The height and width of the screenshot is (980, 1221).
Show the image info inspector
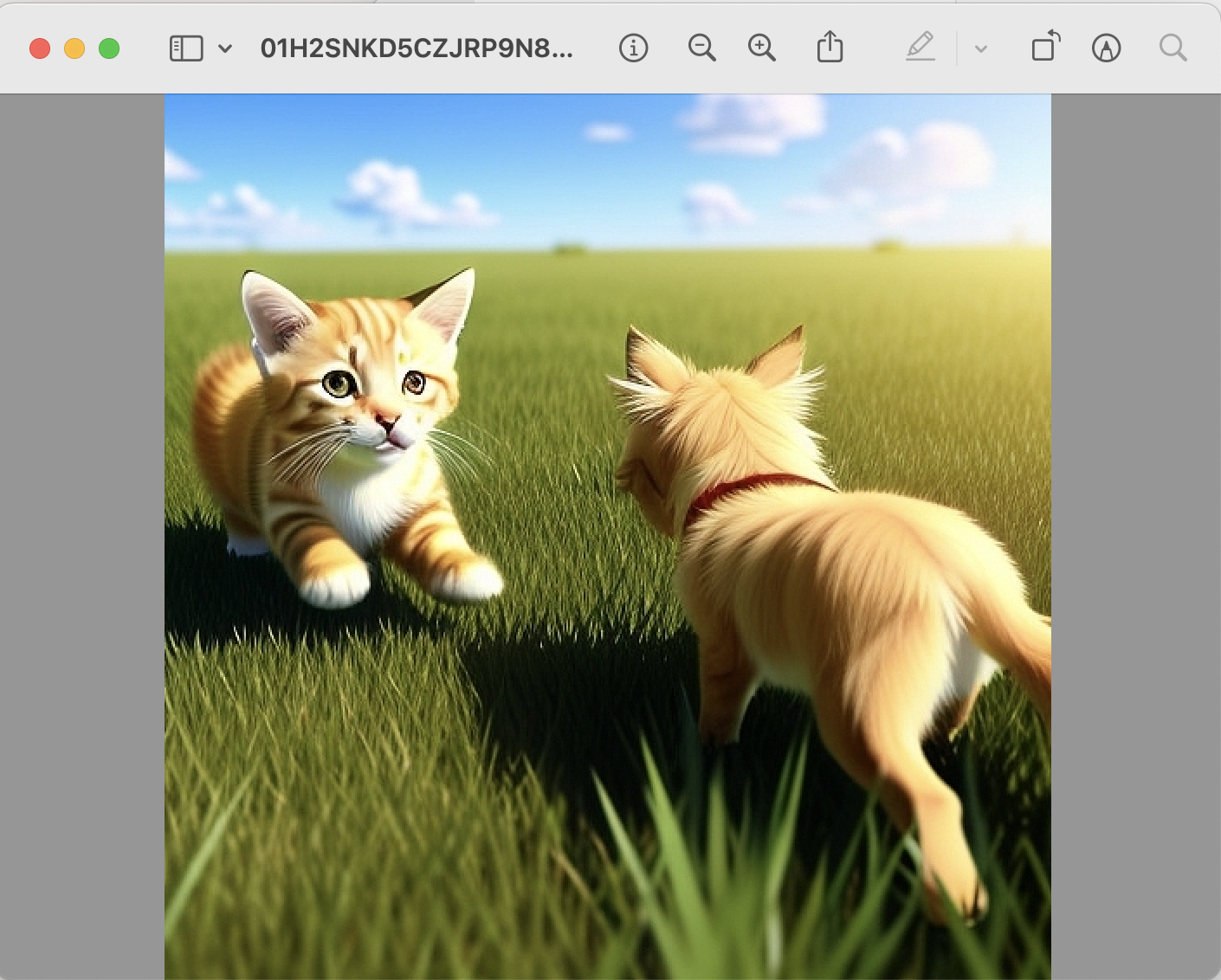coord(633,48)
